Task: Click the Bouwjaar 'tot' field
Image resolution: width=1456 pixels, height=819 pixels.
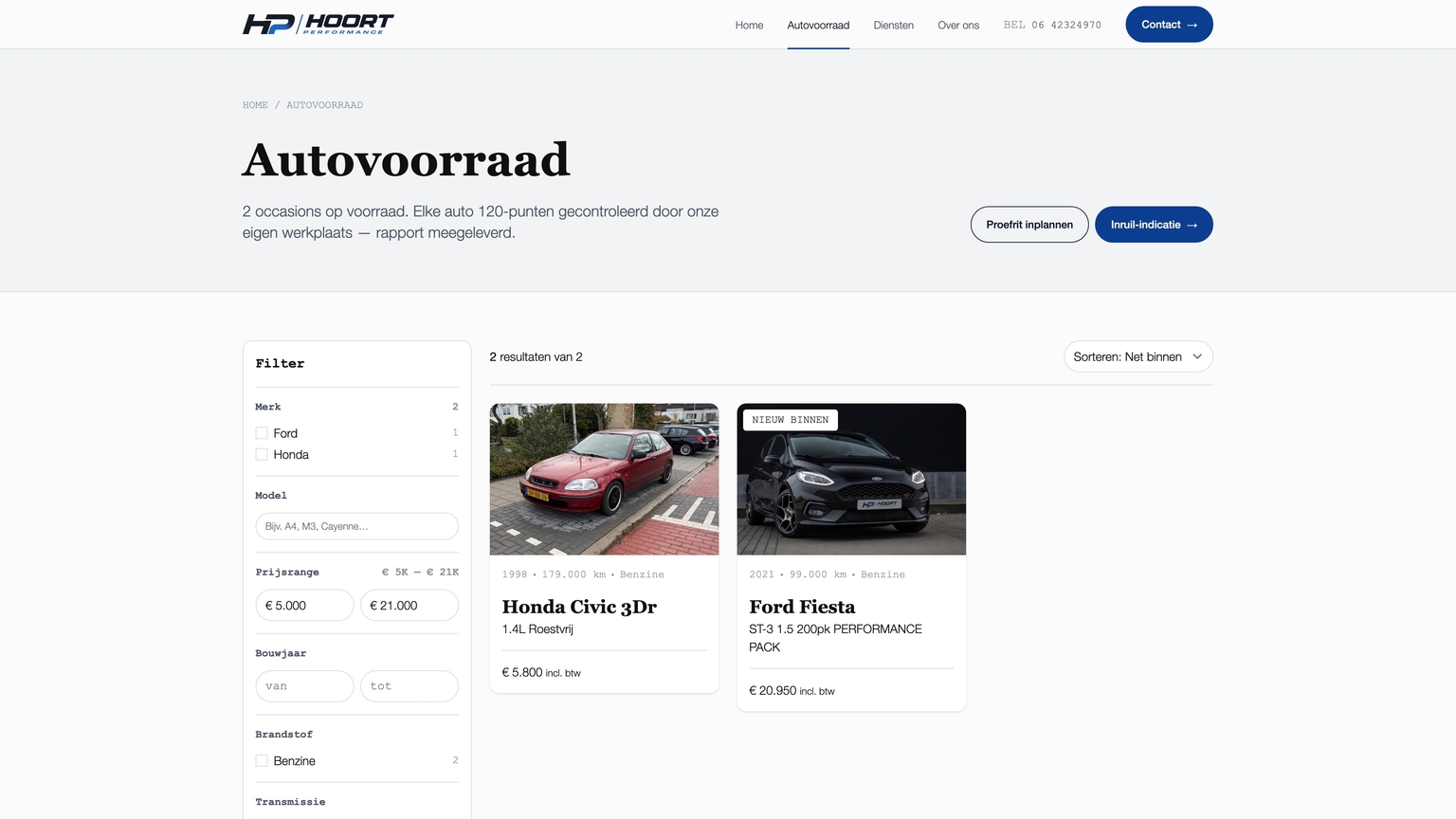Action: point(409,686)
